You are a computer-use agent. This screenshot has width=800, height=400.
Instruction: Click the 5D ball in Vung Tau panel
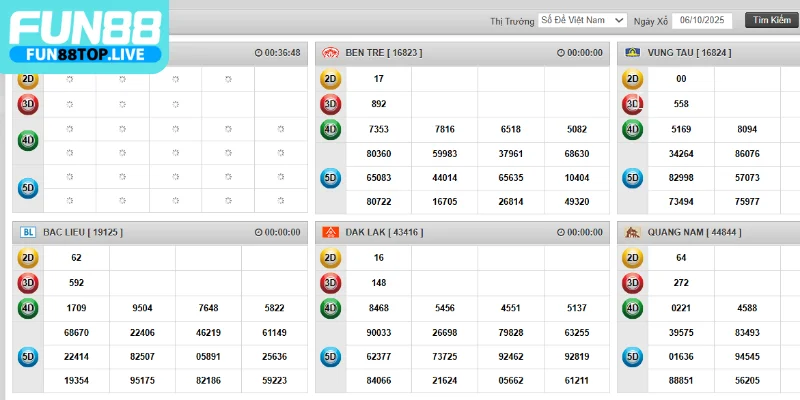[633, 178]
